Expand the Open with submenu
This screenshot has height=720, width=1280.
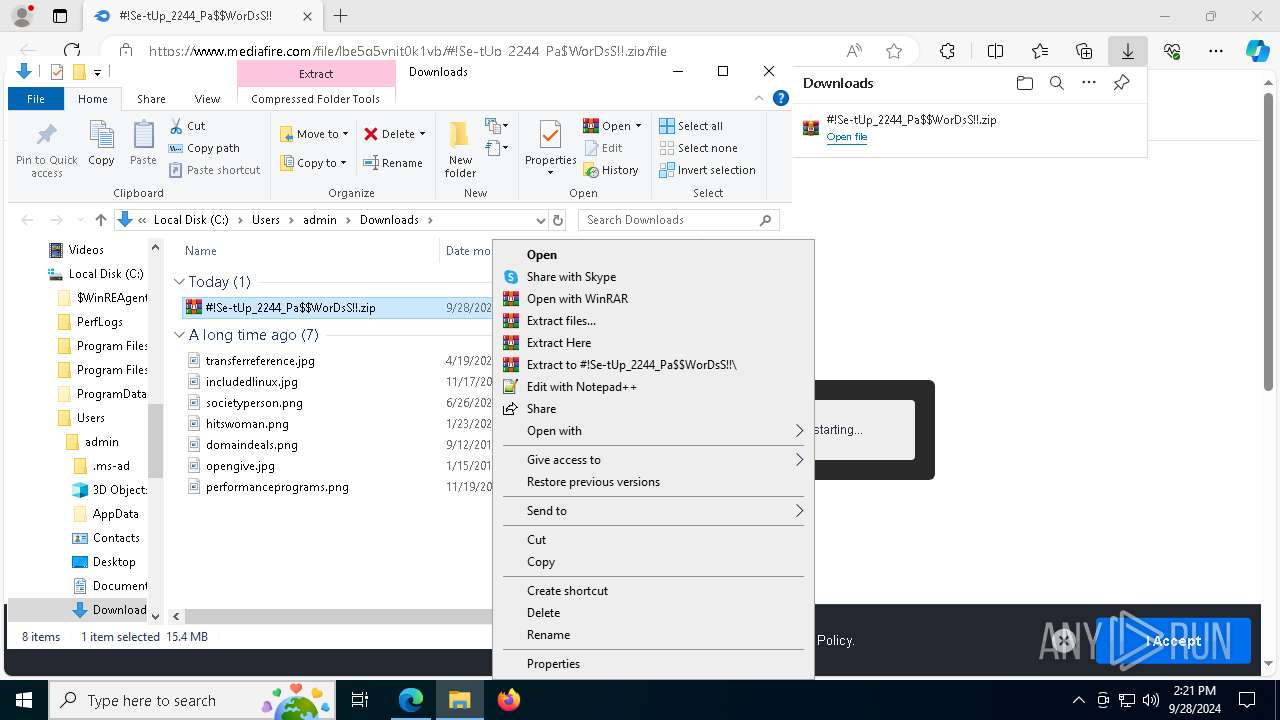click(x=654, y=431)
